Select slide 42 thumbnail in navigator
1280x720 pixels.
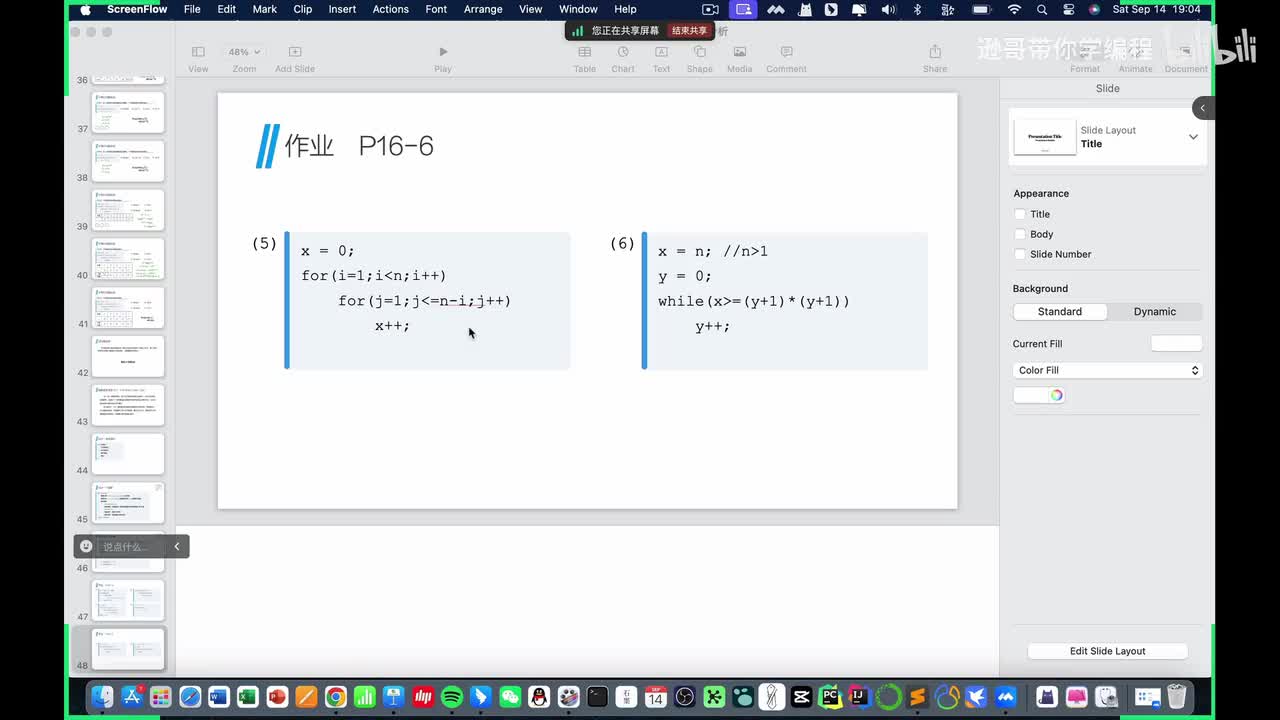tap(128, 356)
